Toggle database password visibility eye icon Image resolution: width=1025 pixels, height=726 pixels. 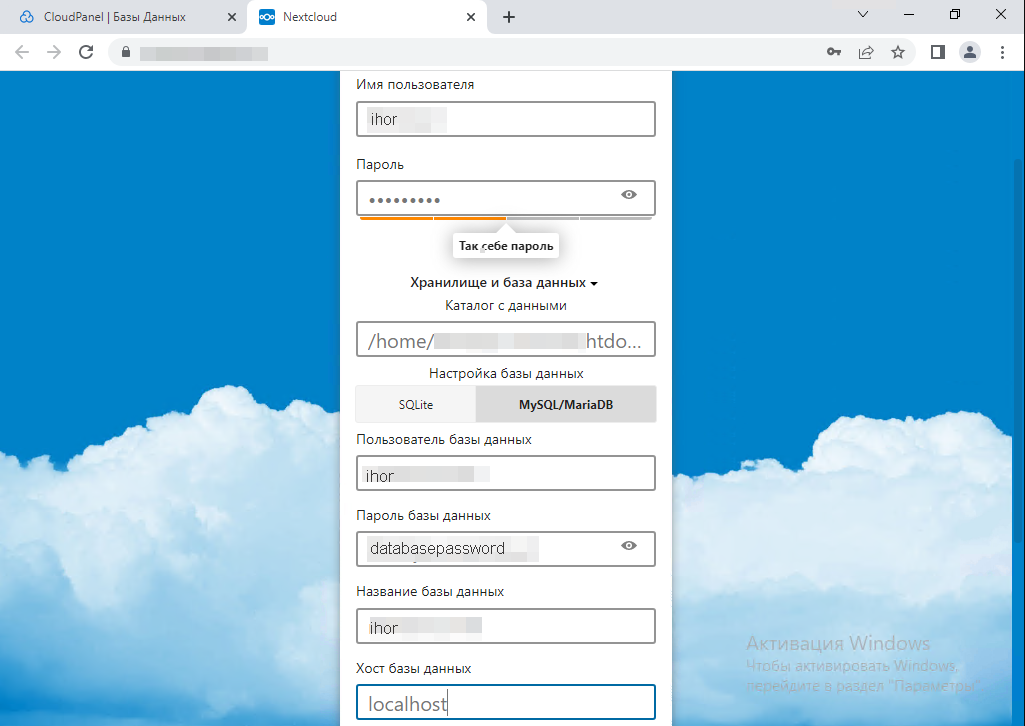point(629,546)
